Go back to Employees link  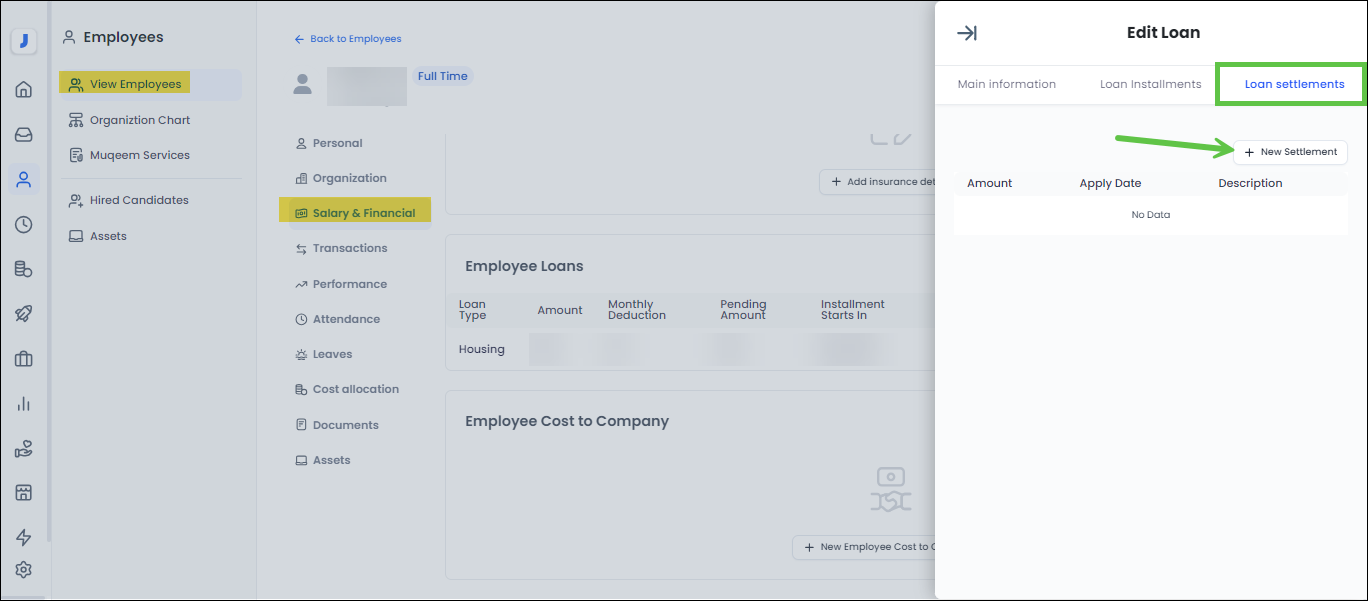click(348, 39)
